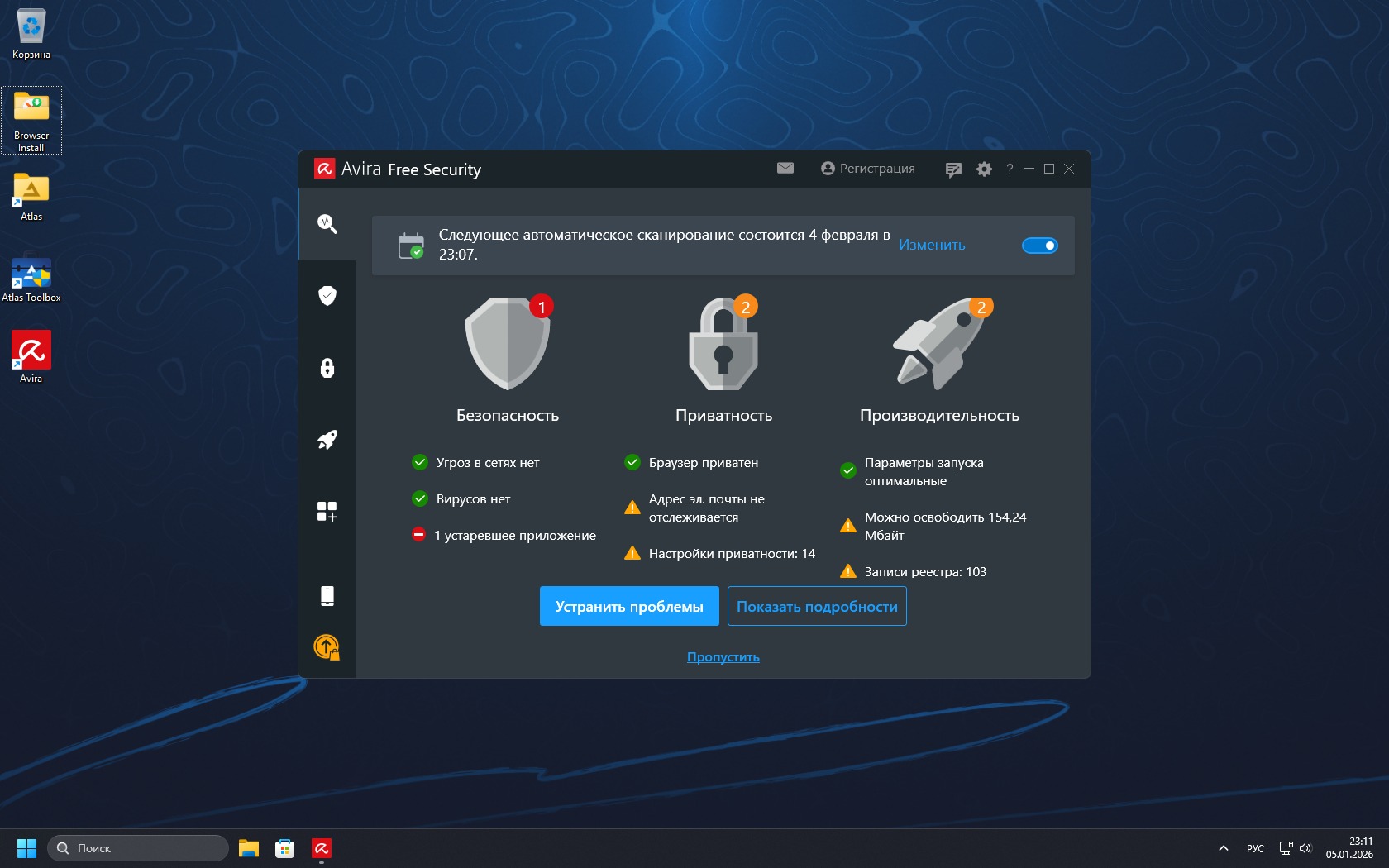Open the Windows Start menu
This screenshot has width=1389, height=868.
point(26,848)
